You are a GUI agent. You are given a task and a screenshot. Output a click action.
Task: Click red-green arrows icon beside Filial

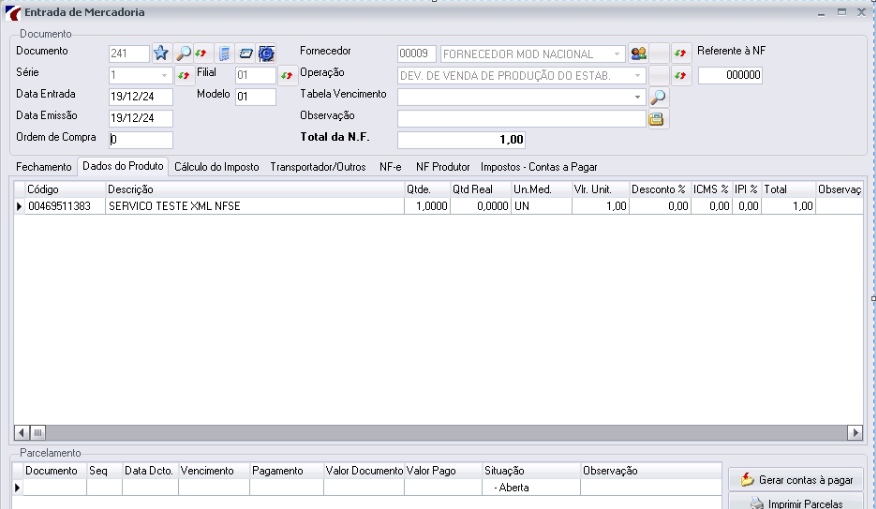287,75
